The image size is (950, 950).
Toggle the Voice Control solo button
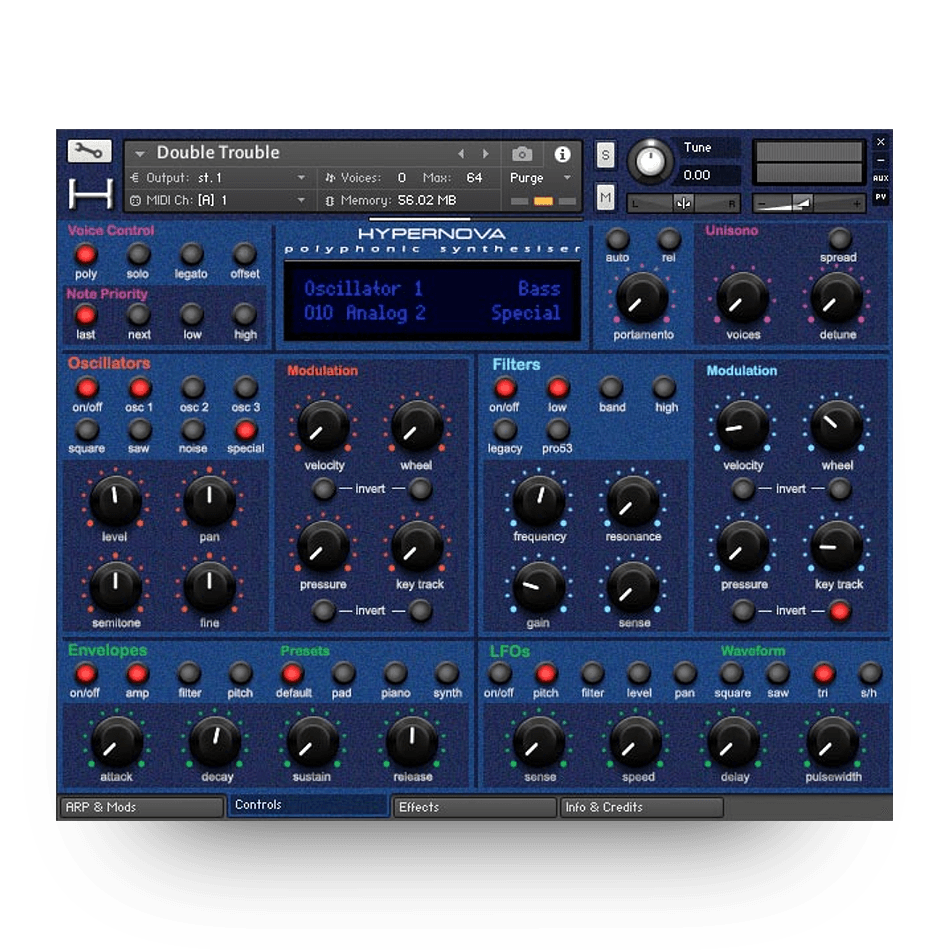point(139,254)
